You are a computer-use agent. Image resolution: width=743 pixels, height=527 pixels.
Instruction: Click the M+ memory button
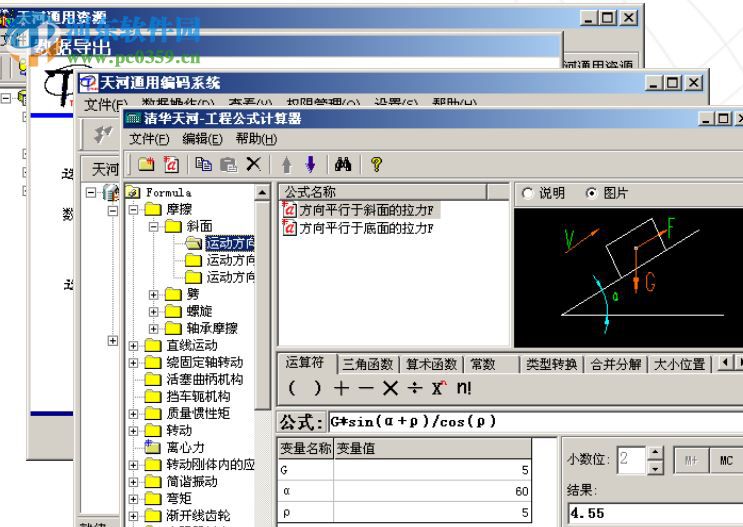692,460
